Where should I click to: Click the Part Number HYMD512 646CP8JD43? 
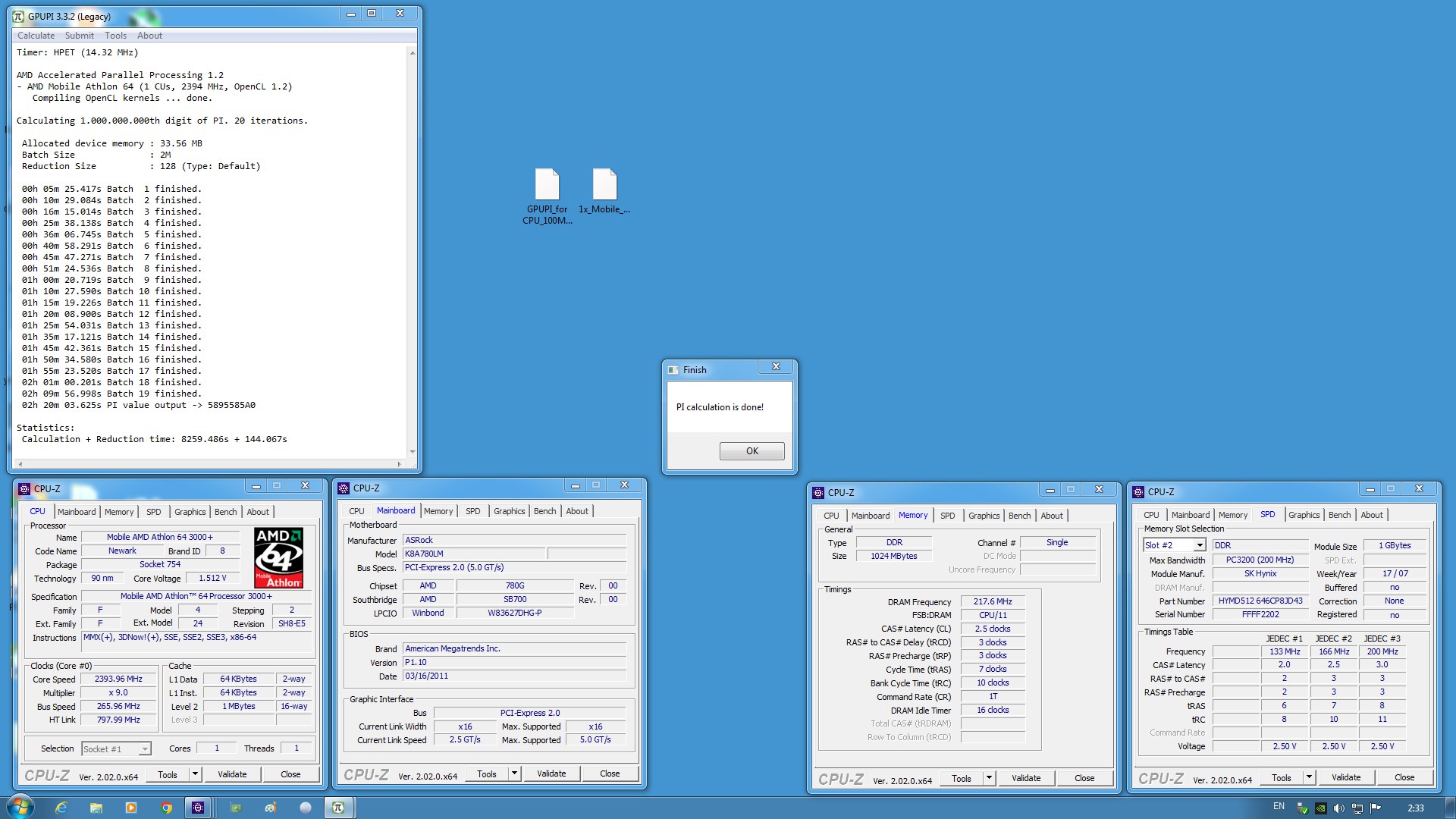tap(1260, 601)
